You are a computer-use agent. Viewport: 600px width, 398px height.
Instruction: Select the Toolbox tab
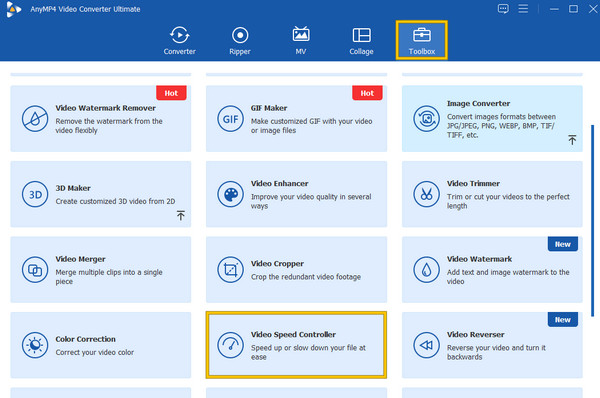click(x=422, y=41)
